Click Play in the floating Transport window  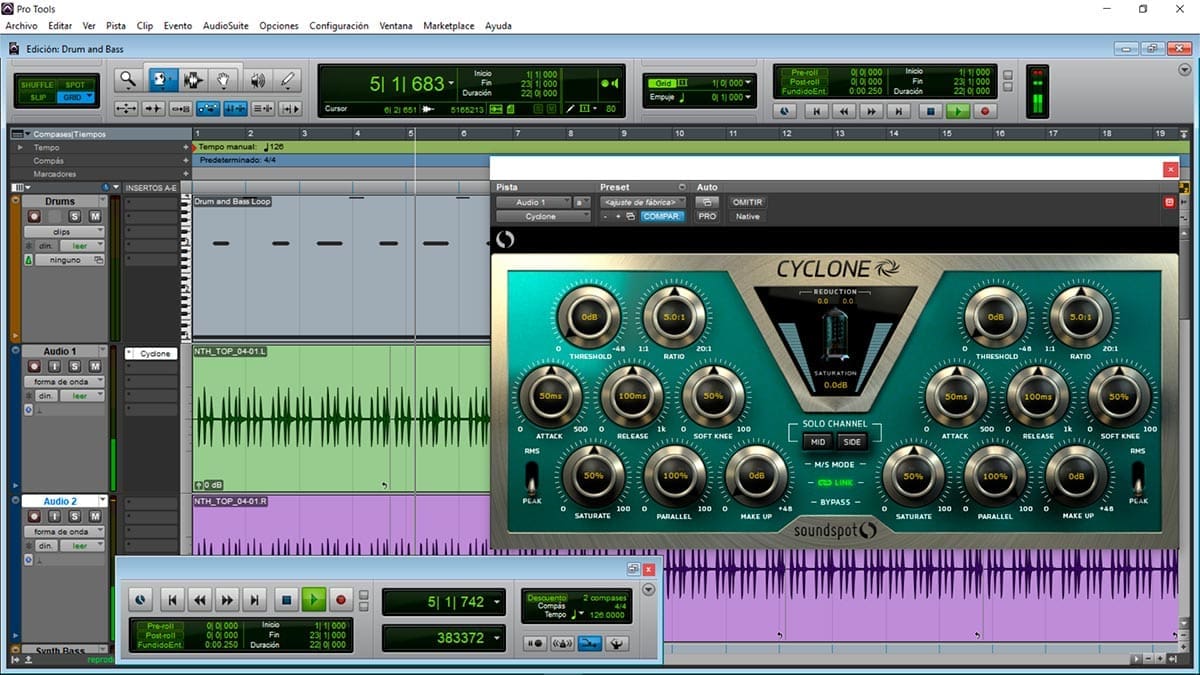[x=314, y=600]
